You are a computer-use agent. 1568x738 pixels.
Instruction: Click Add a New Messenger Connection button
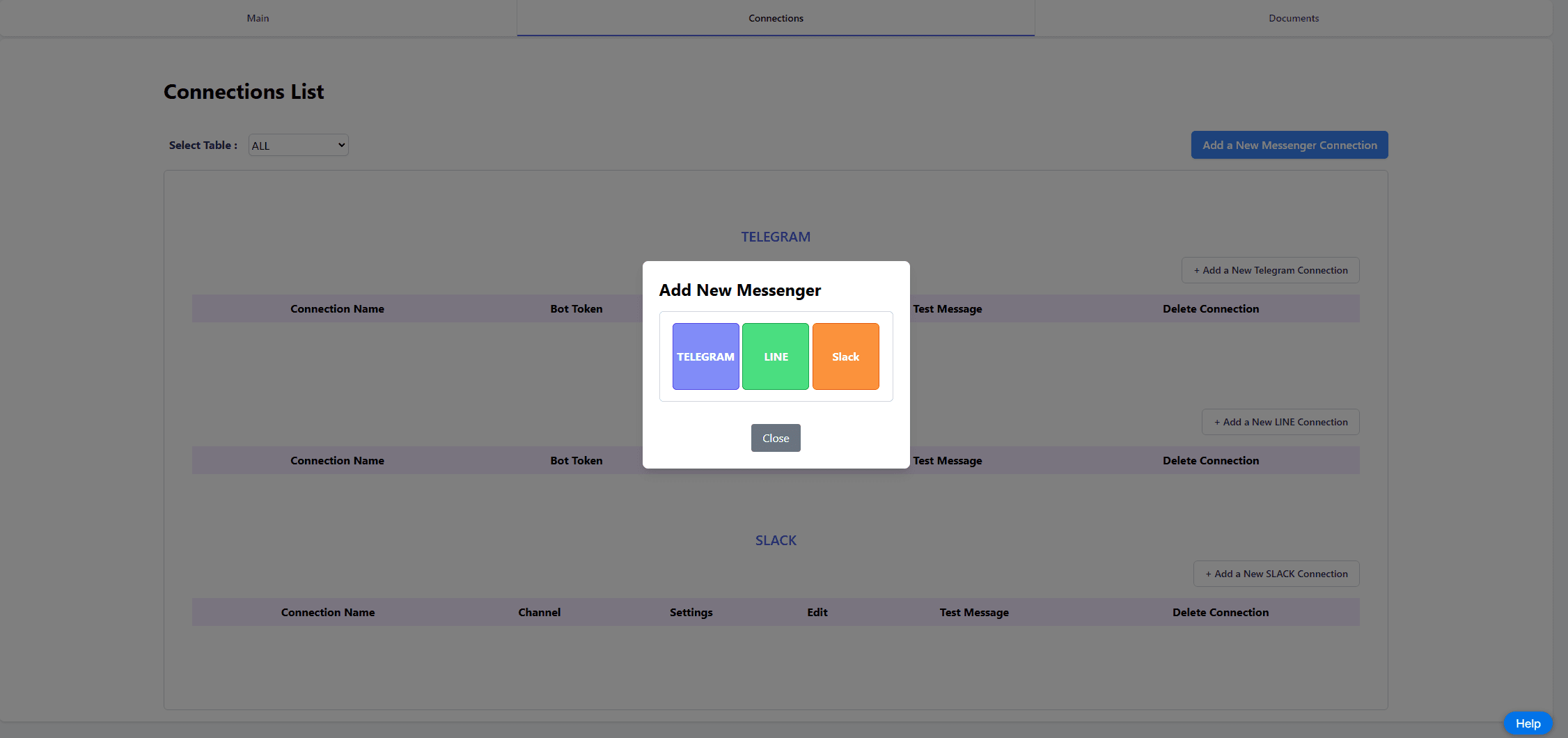pyautogui.click(x=1289, y=145)
